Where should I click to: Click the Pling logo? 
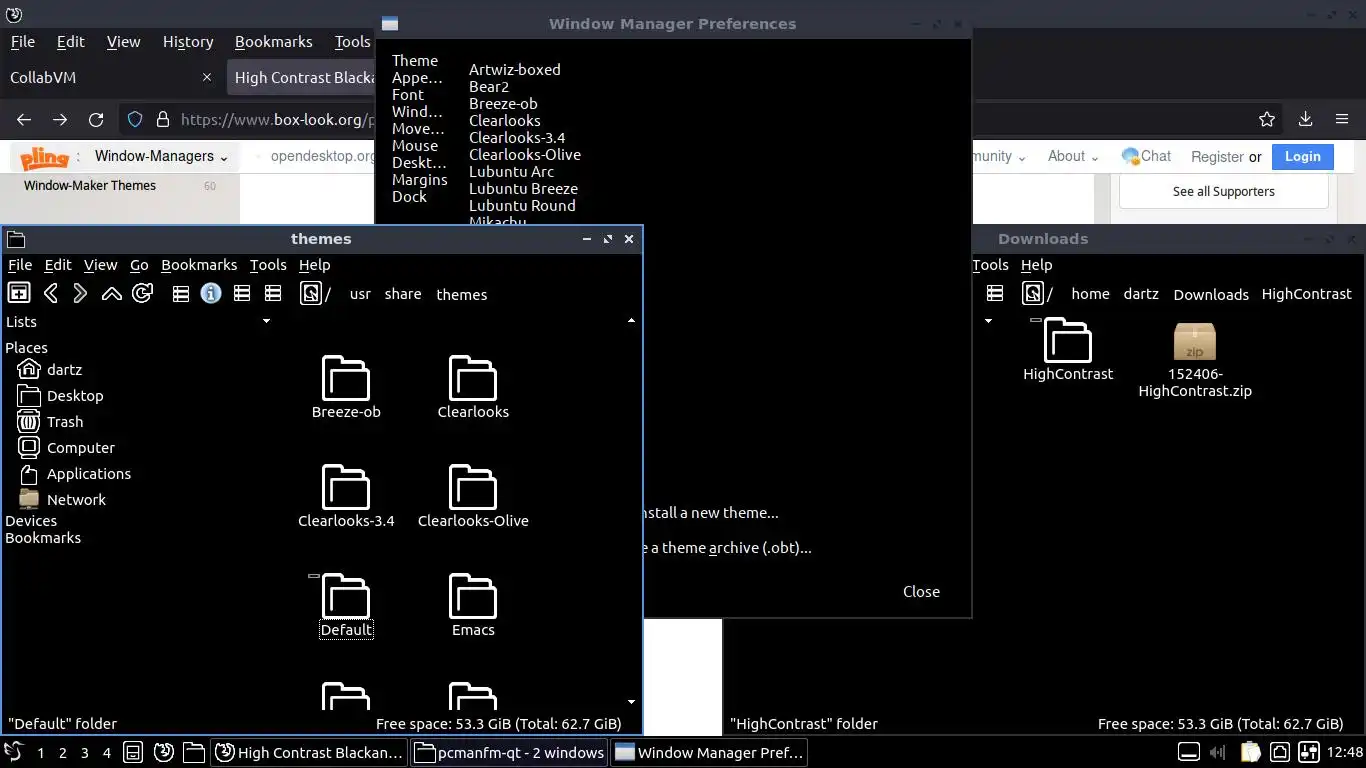(44, 157)
